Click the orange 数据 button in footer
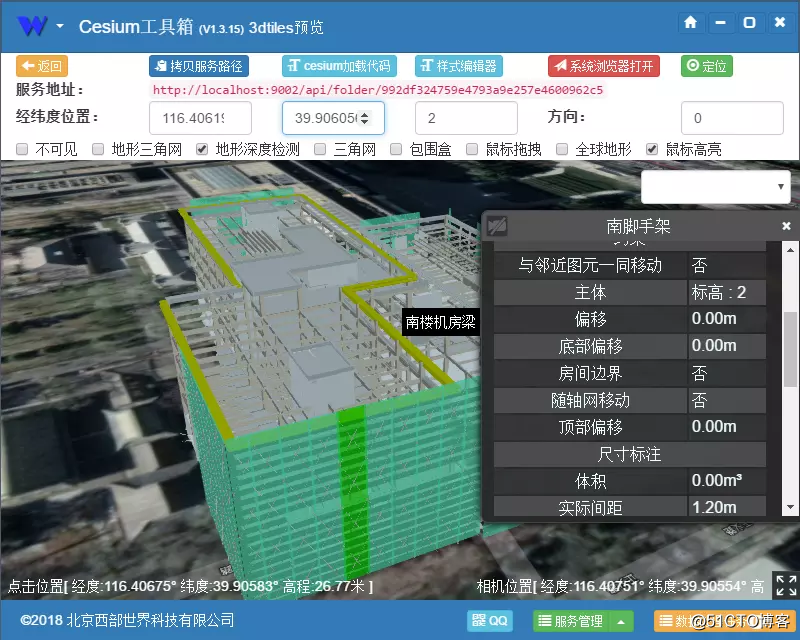This screenshot has width=800, height=640. [725, 621]
